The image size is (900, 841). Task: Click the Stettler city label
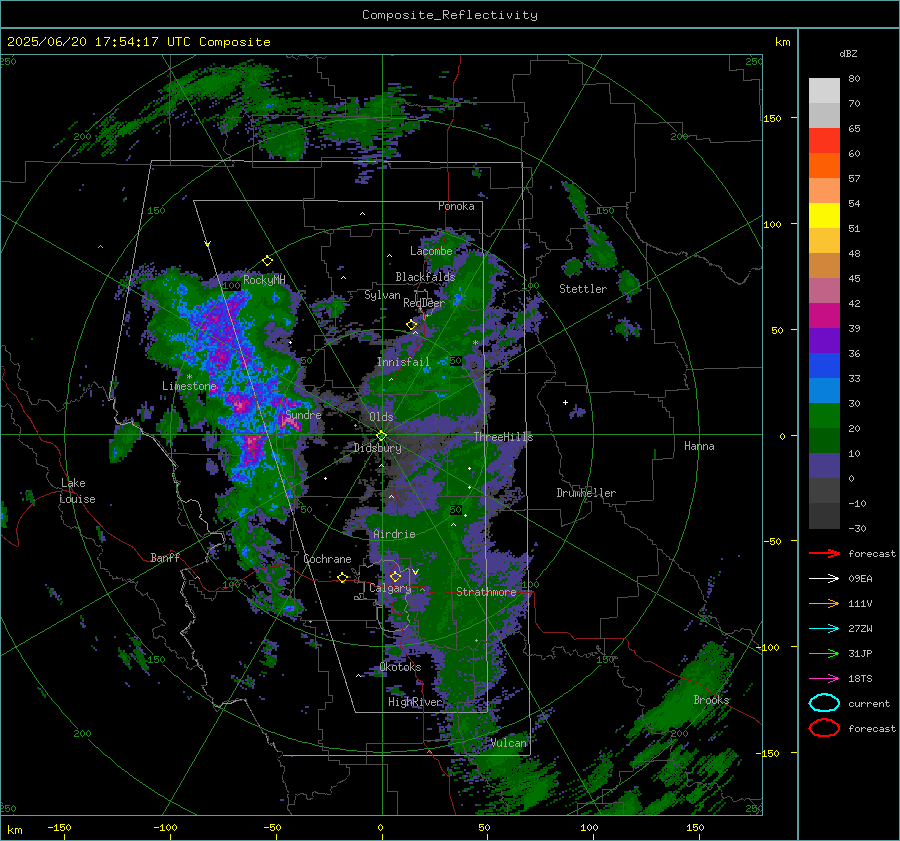coord(583,289)
